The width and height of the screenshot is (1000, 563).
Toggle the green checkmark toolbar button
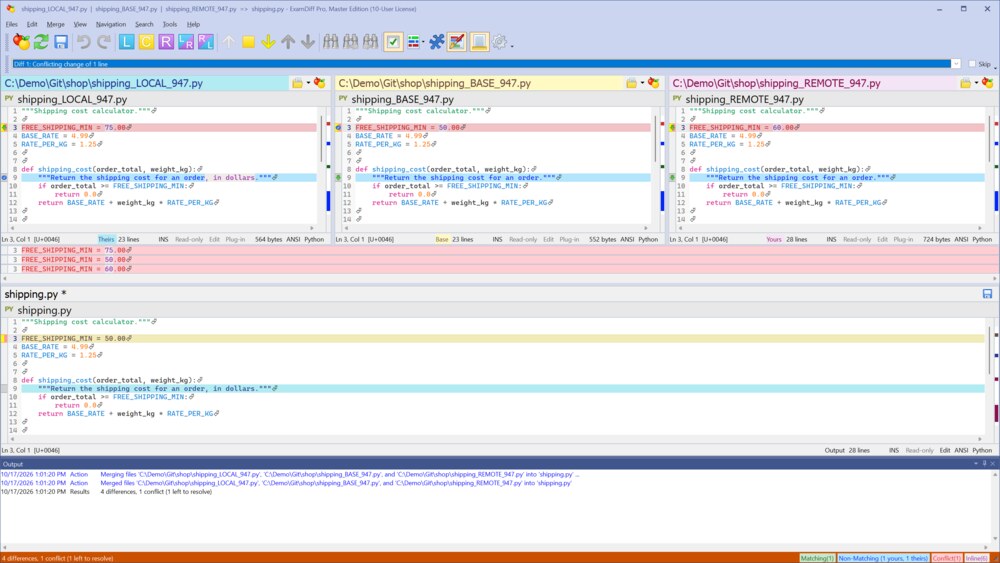point(393,42)
